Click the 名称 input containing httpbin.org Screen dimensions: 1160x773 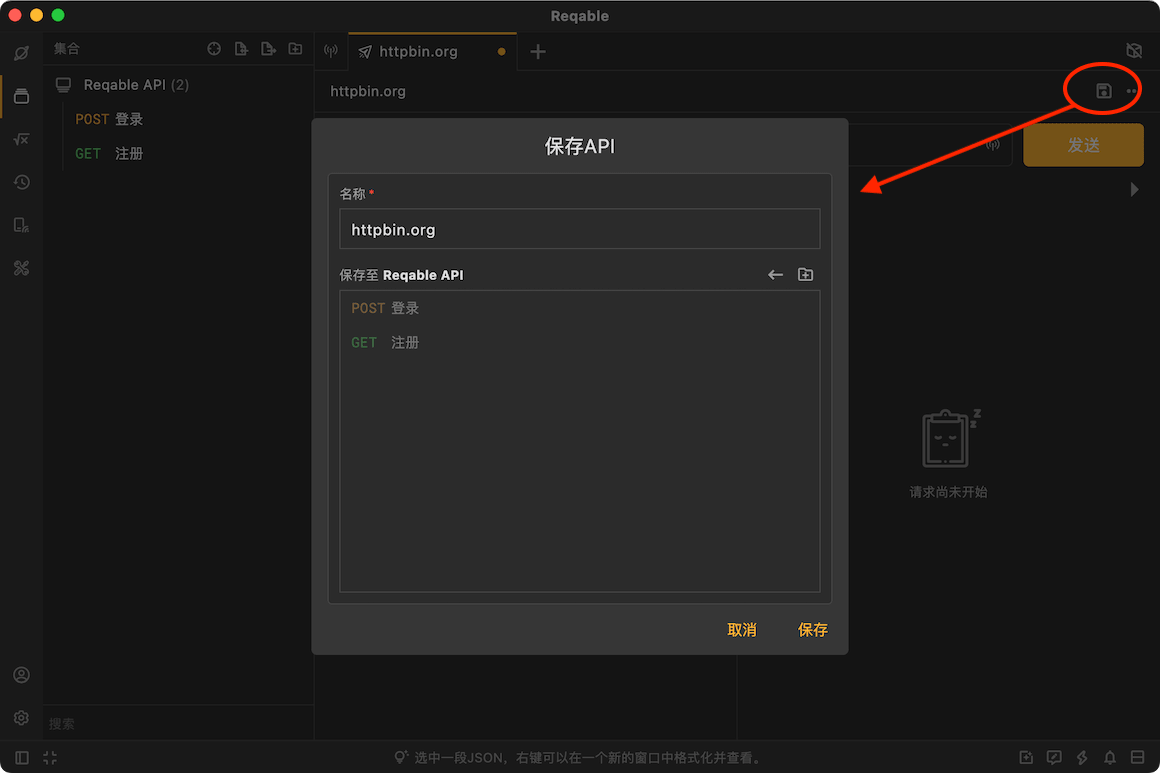coord(579,229)
